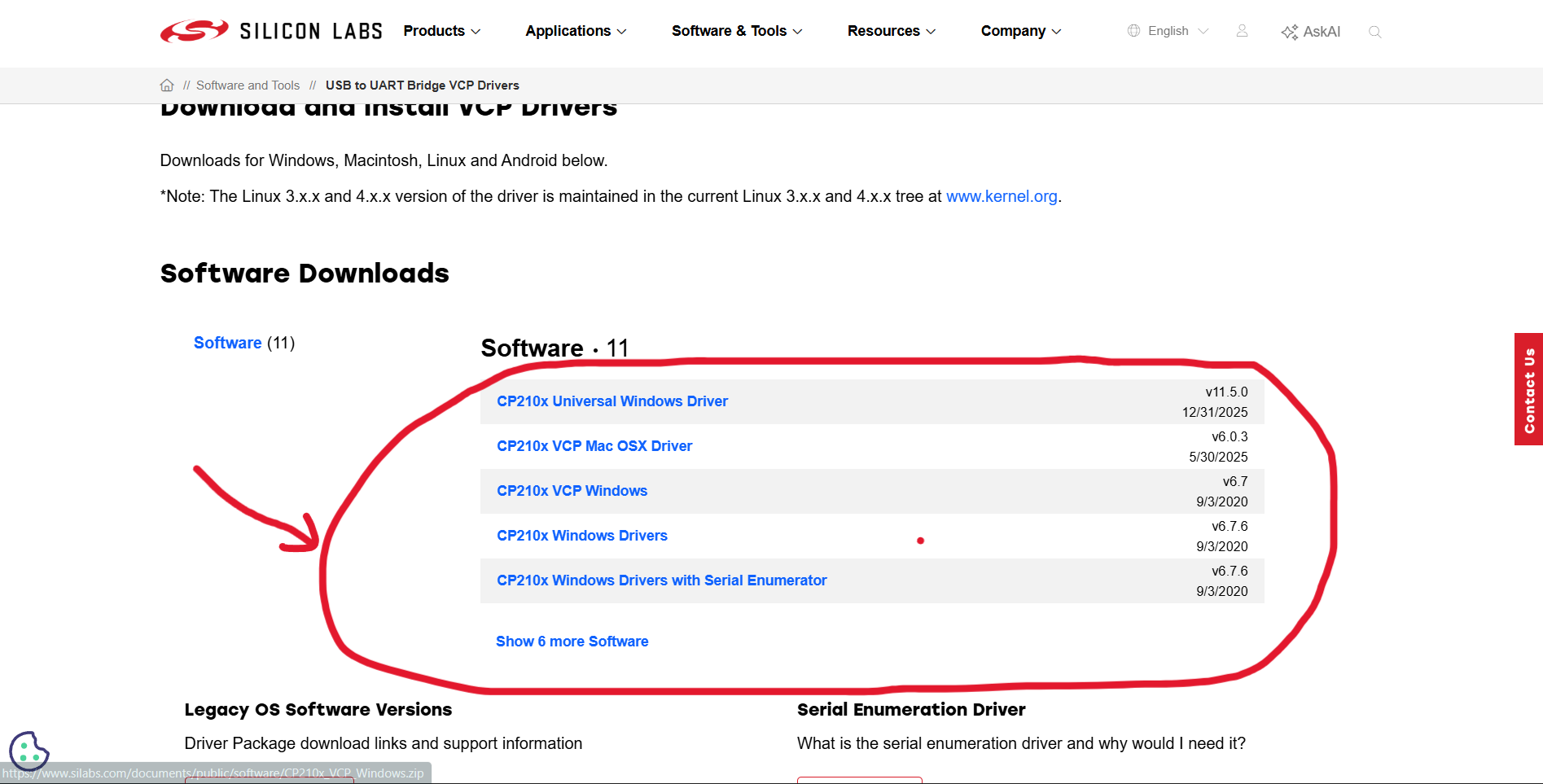Open the user account icon
Image resolution: width=1543 pixels, height=784 pixels.
click(x=1242, y=31)
